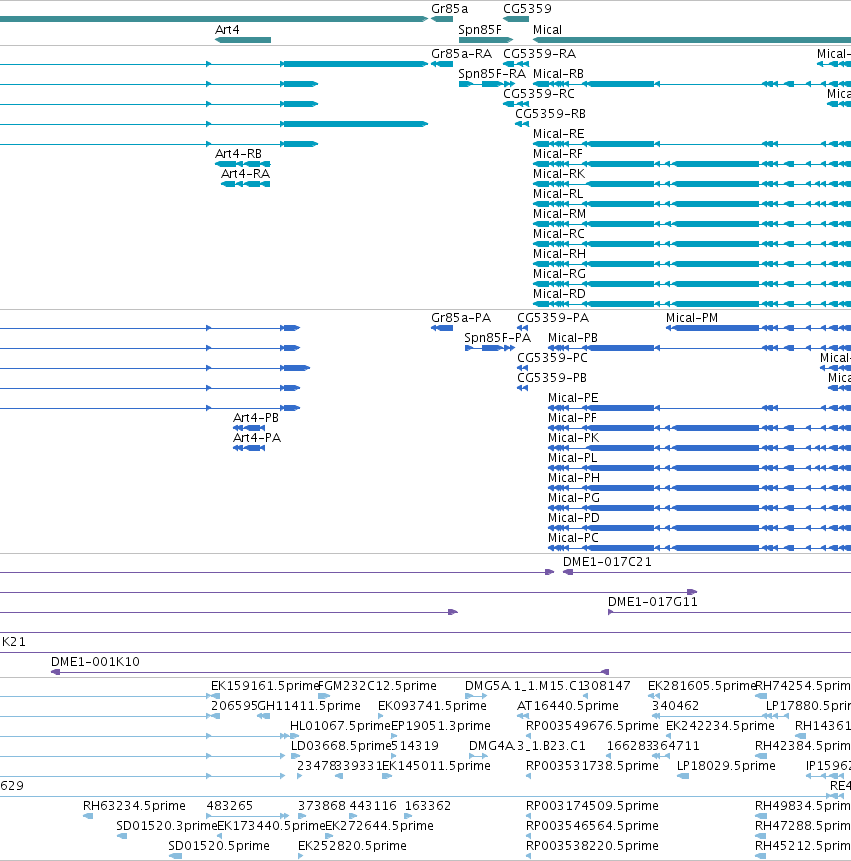Click the Mical-PB protein label

tap(573, 338)
